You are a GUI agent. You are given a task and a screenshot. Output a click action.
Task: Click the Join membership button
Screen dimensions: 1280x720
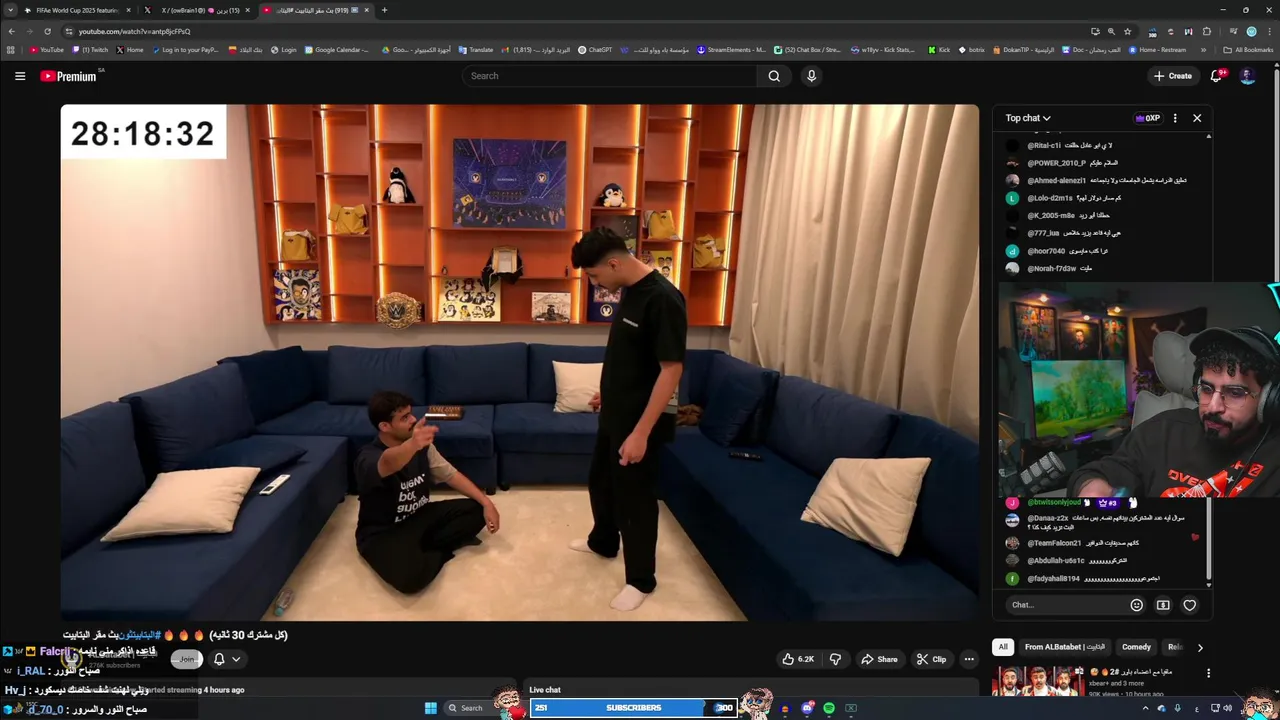186,659
